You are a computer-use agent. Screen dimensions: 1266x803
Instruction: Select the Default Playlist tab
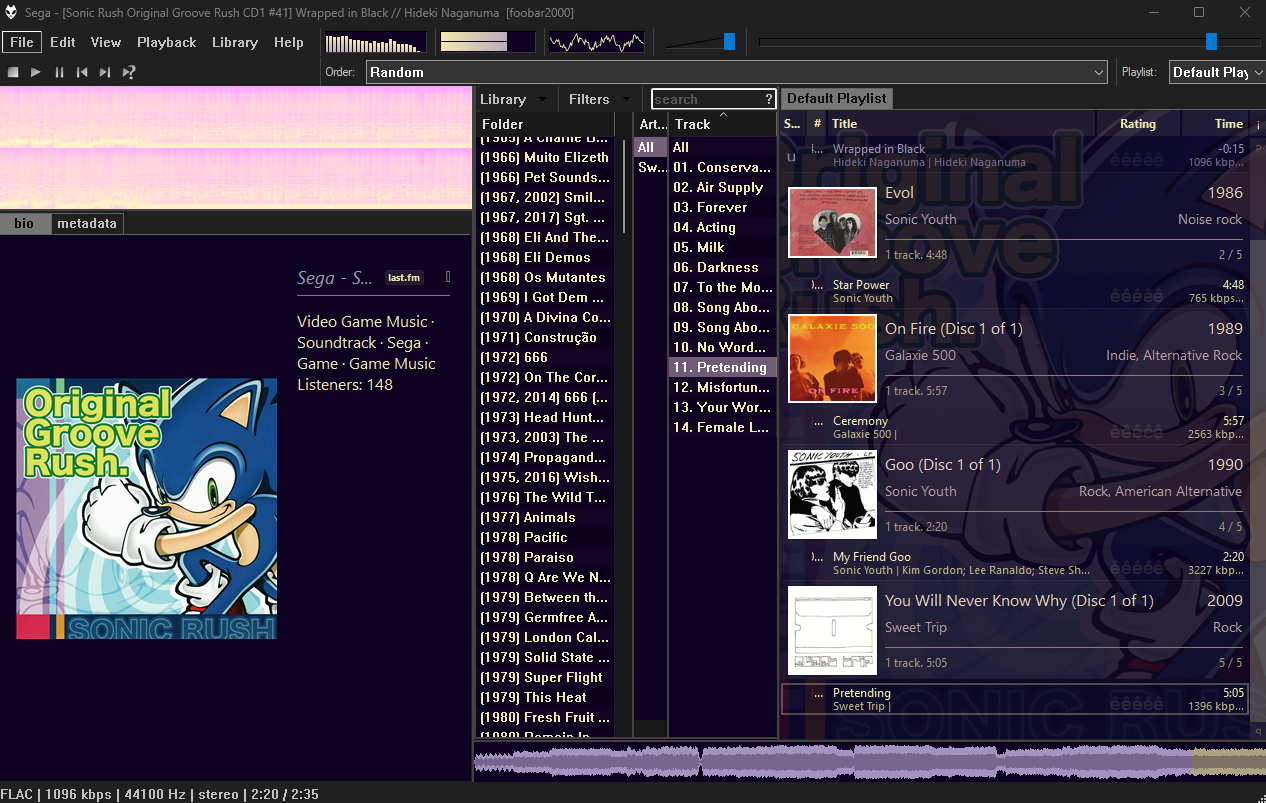pos(837,98)
